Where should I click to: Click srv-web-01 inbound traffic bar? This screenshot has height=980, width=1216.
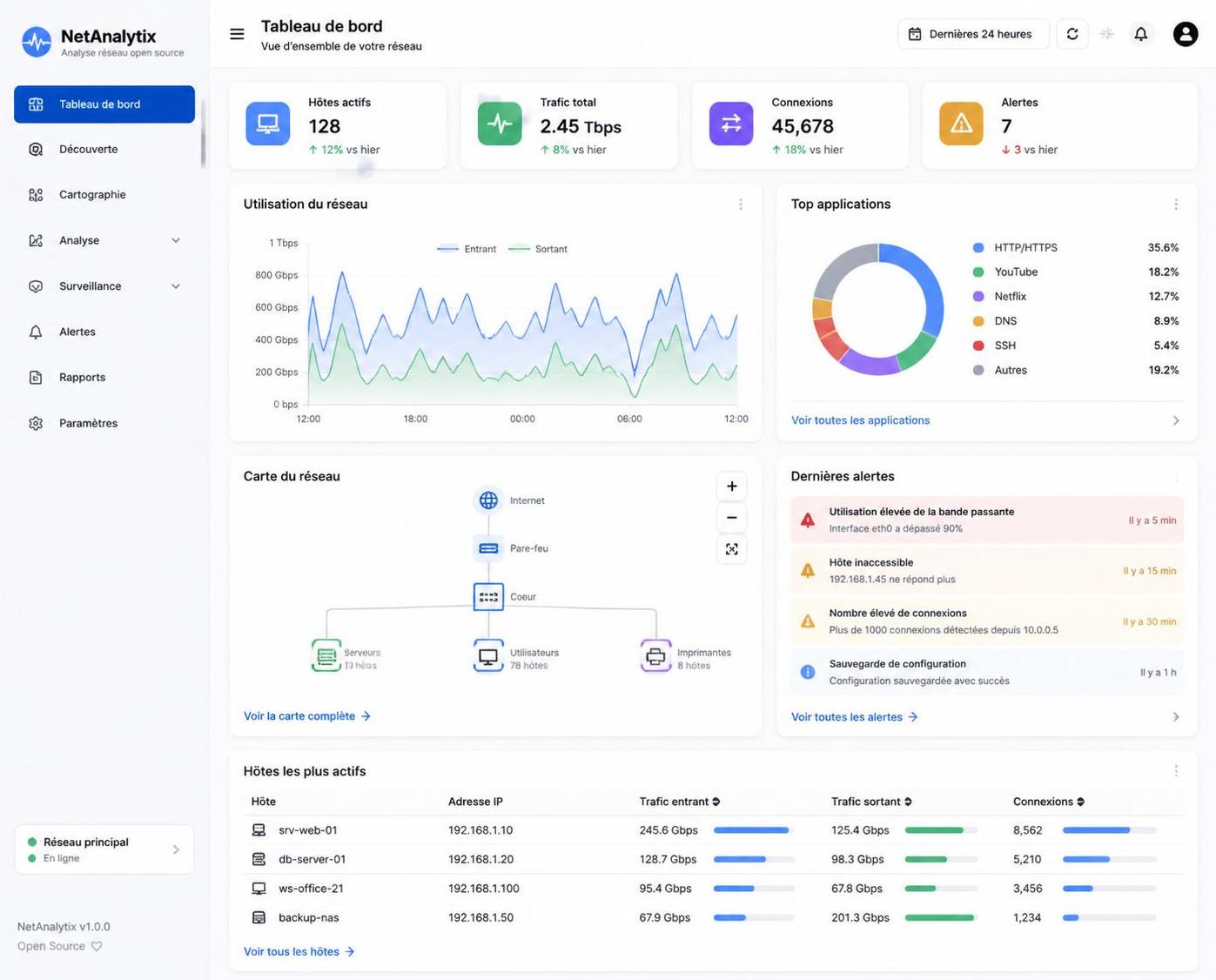pos(754,830)
